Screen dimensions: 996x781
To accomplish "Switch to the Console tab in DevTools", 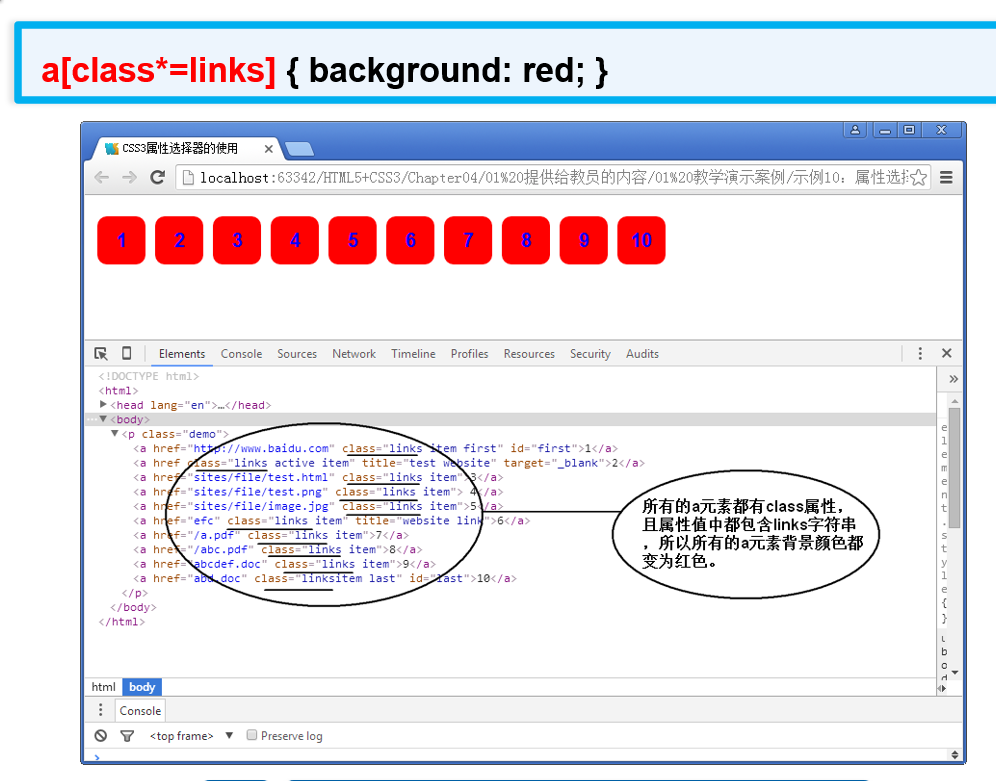I will pyautogui.click(x=241, y=354).
